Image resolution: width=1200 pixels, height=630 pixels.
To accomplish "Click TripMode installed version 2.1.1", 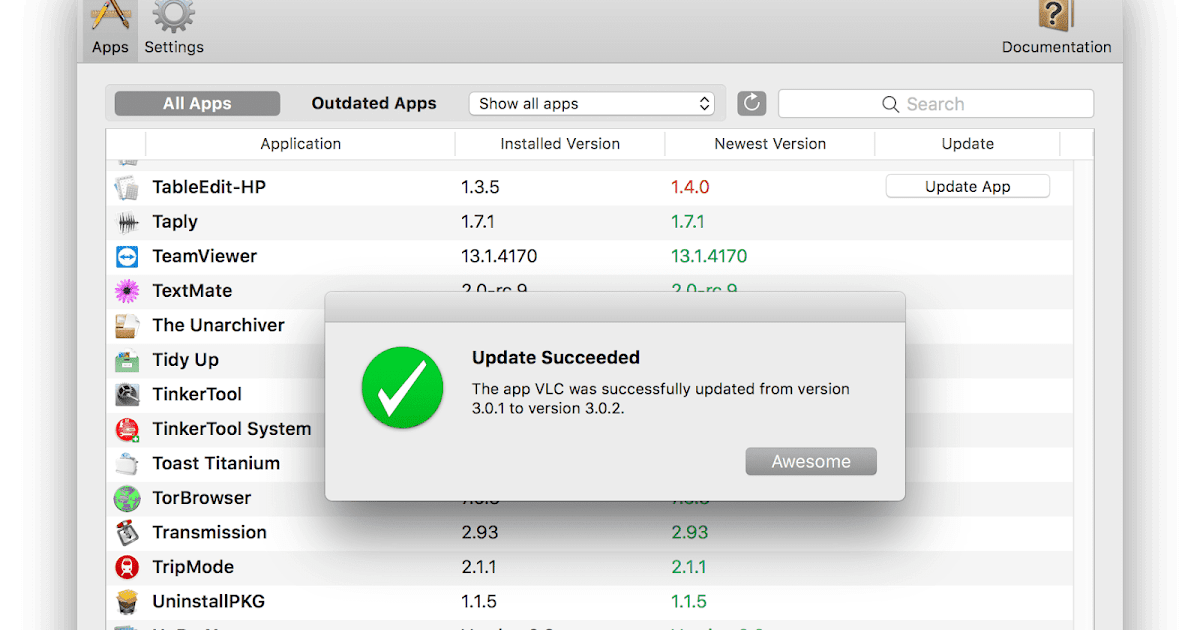I will click(479, 567).
